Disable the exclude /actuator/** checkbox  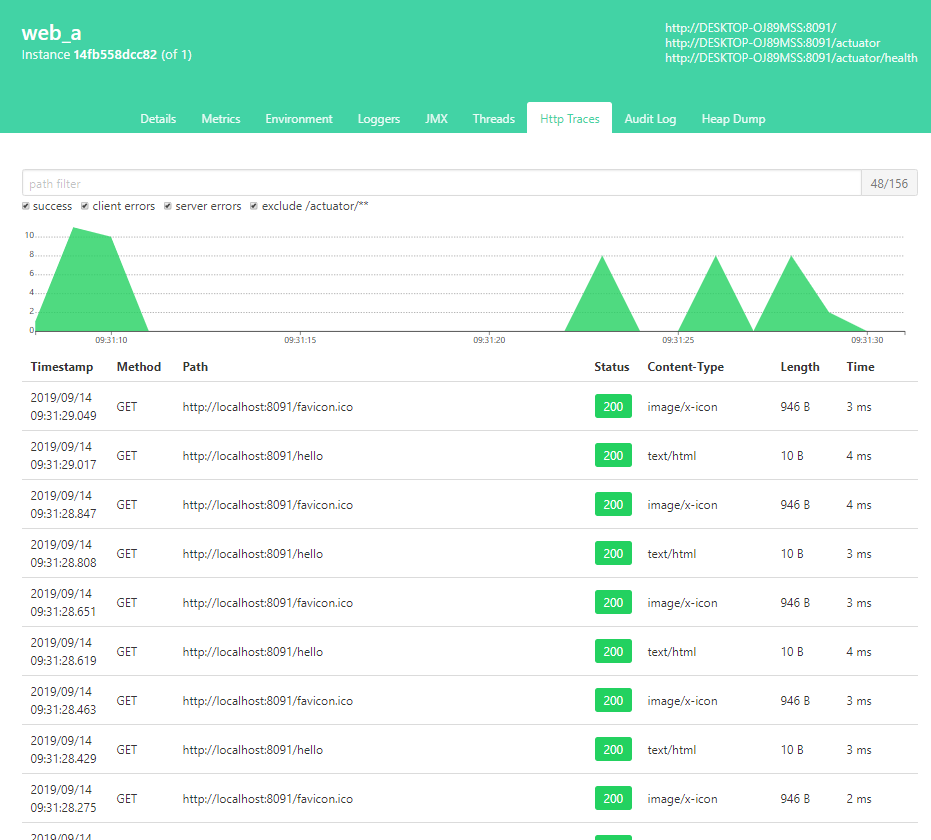(x=254, y=206)
